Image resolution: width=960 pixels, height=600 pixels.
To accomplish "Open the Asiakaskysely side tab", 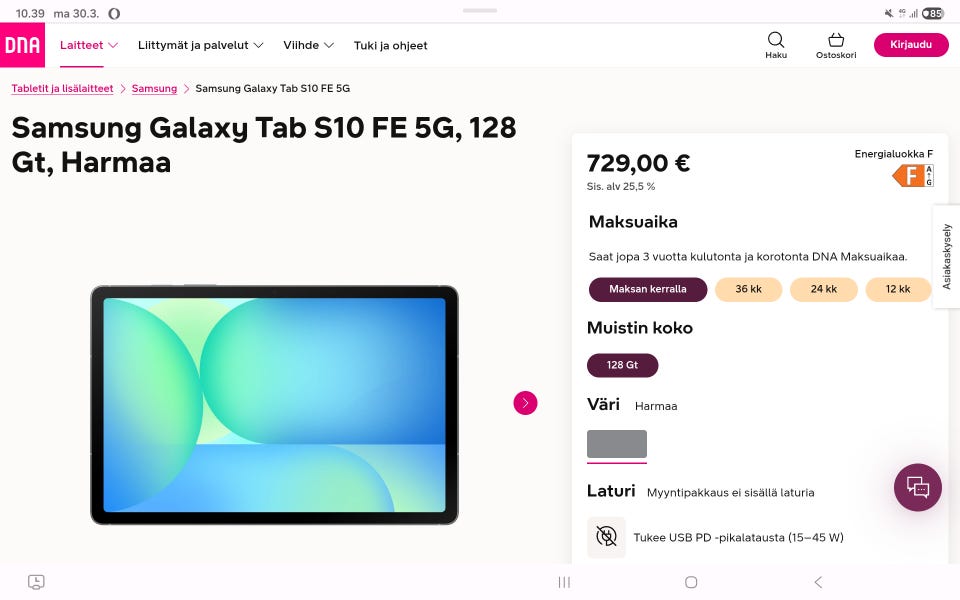I will [947, 256].
